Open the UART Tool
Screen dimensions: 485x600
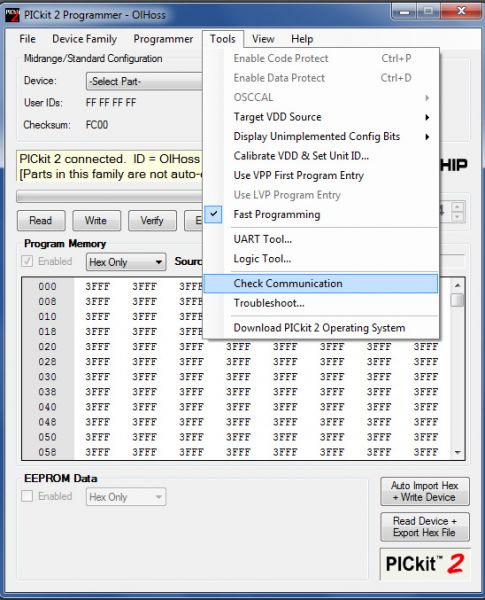pyautogui.click(x=321, y=240)
